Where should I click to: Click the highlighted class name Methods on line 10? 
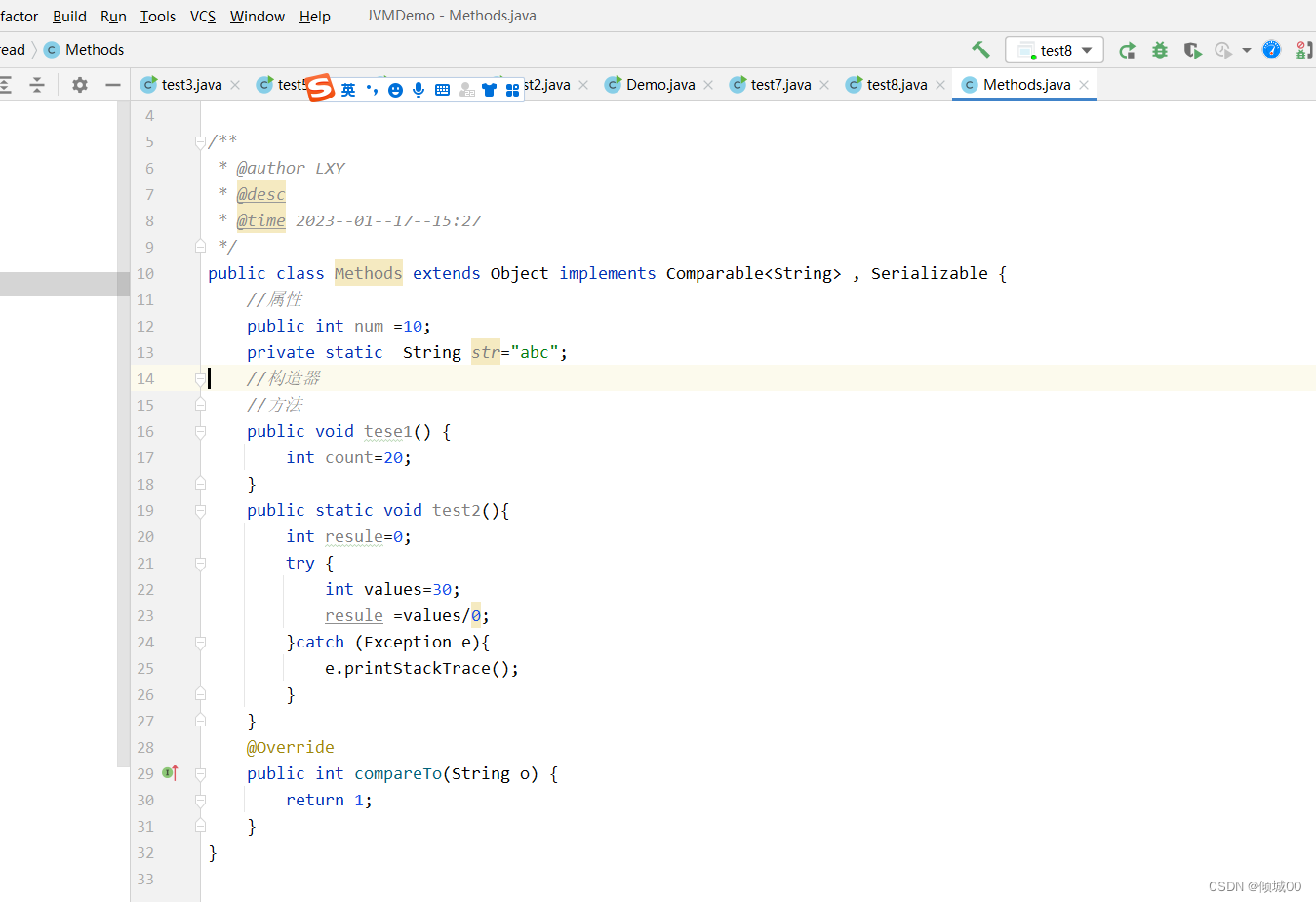tap(368, 273)
